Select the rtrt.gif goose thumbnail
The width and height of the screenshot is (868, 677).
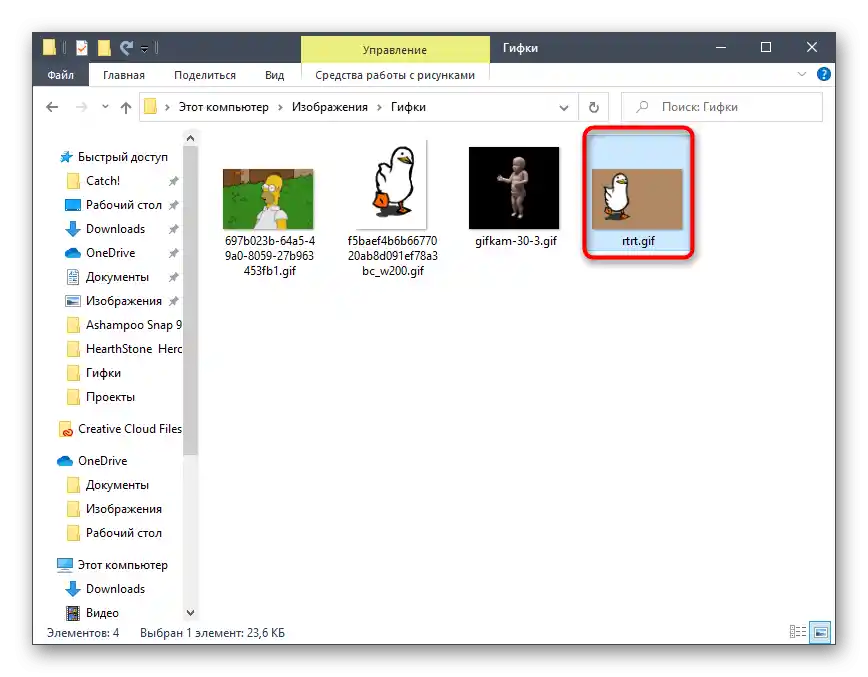point(637,199)
